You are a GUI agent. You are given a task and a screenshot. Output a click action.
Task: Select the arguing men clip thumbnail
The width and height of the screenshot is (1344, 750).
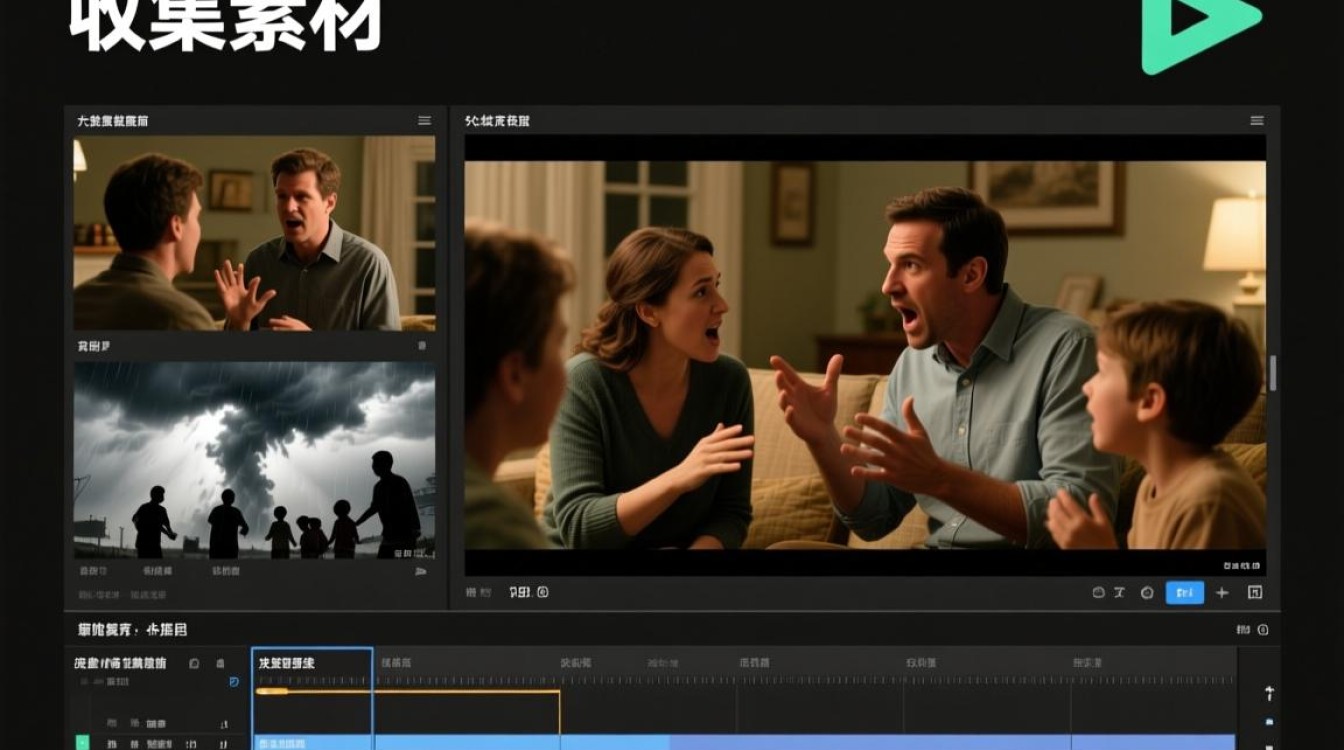[x=254, y=233]
